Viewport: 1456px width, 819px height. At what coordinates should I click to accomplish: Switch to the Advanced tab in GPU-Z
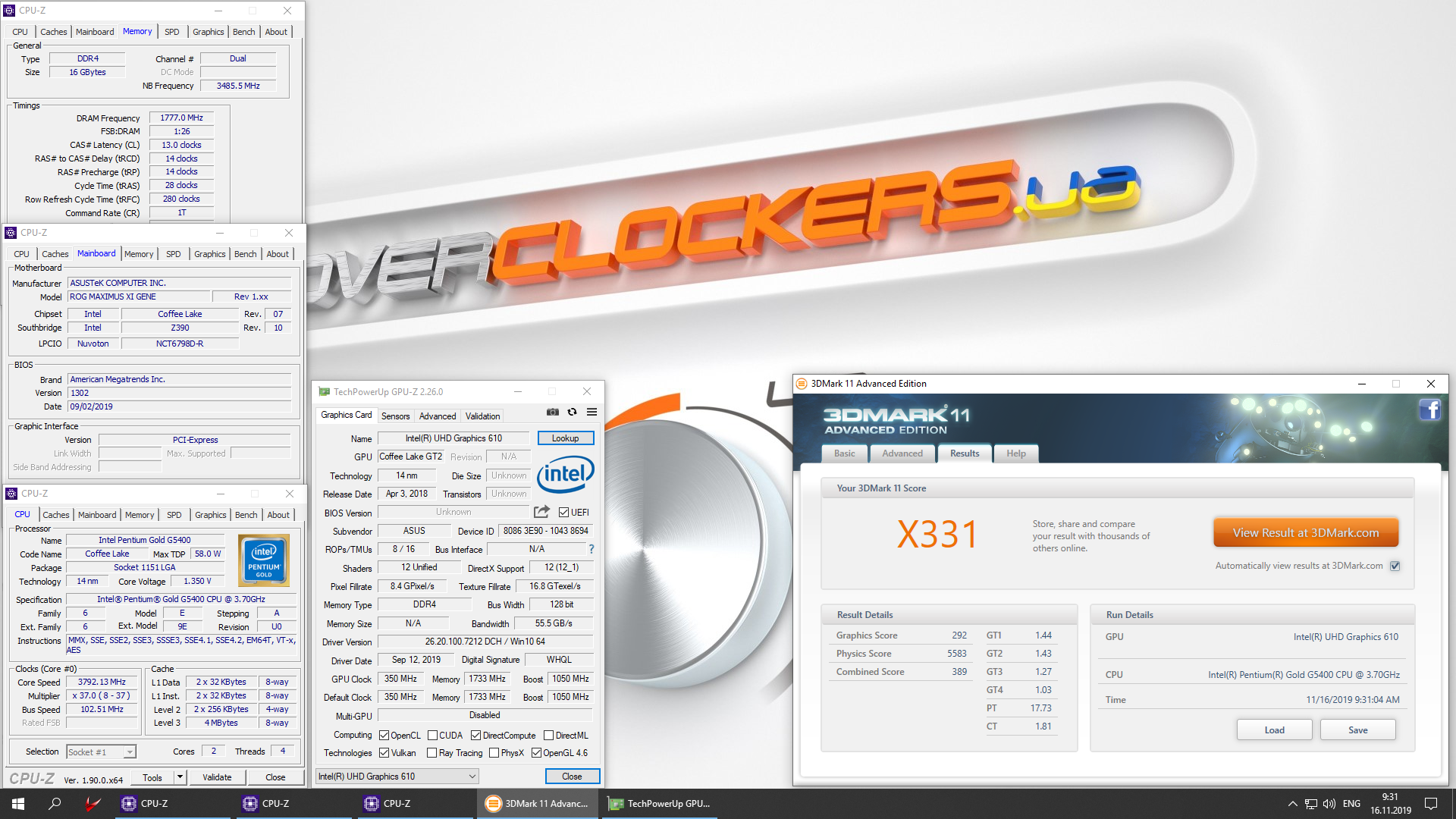click(x=438, y=416)
